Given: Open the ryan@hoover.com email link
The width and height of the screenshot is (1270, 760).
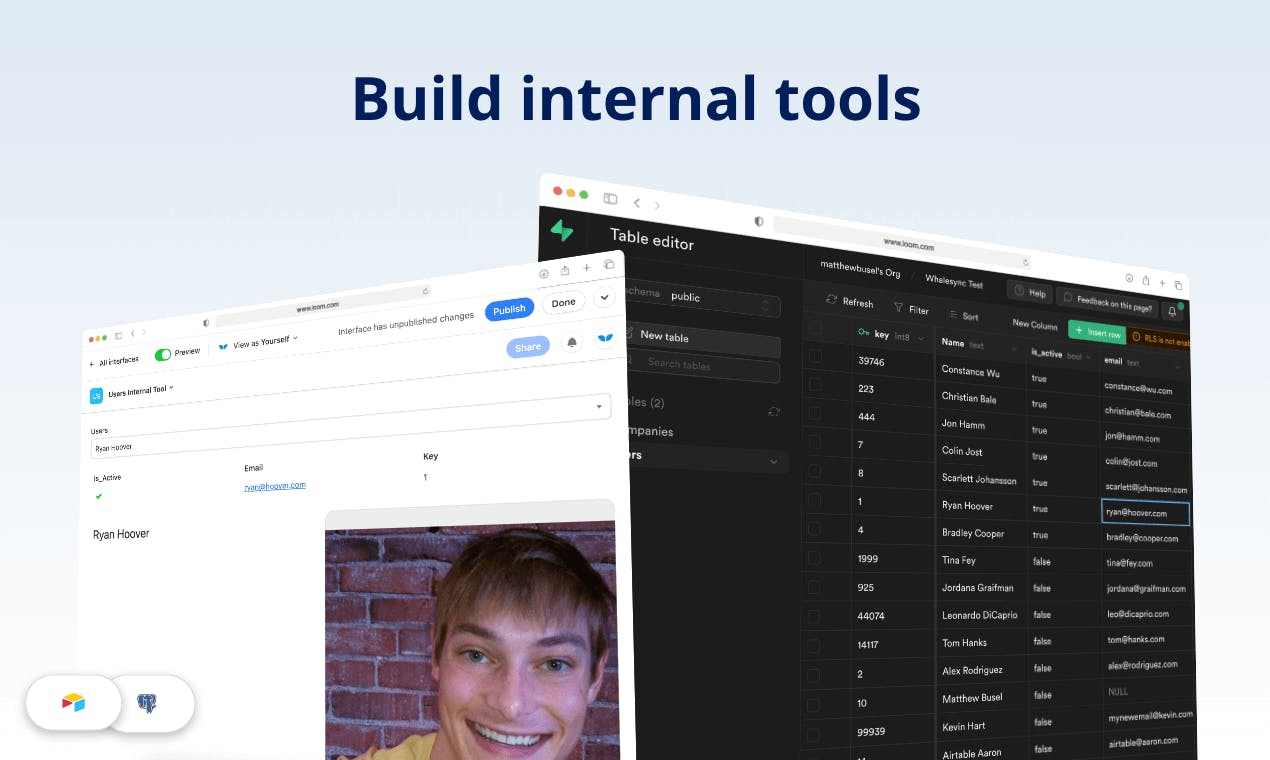Looking at the screenshot, I should pyautogui.click(x=275, y=486).
